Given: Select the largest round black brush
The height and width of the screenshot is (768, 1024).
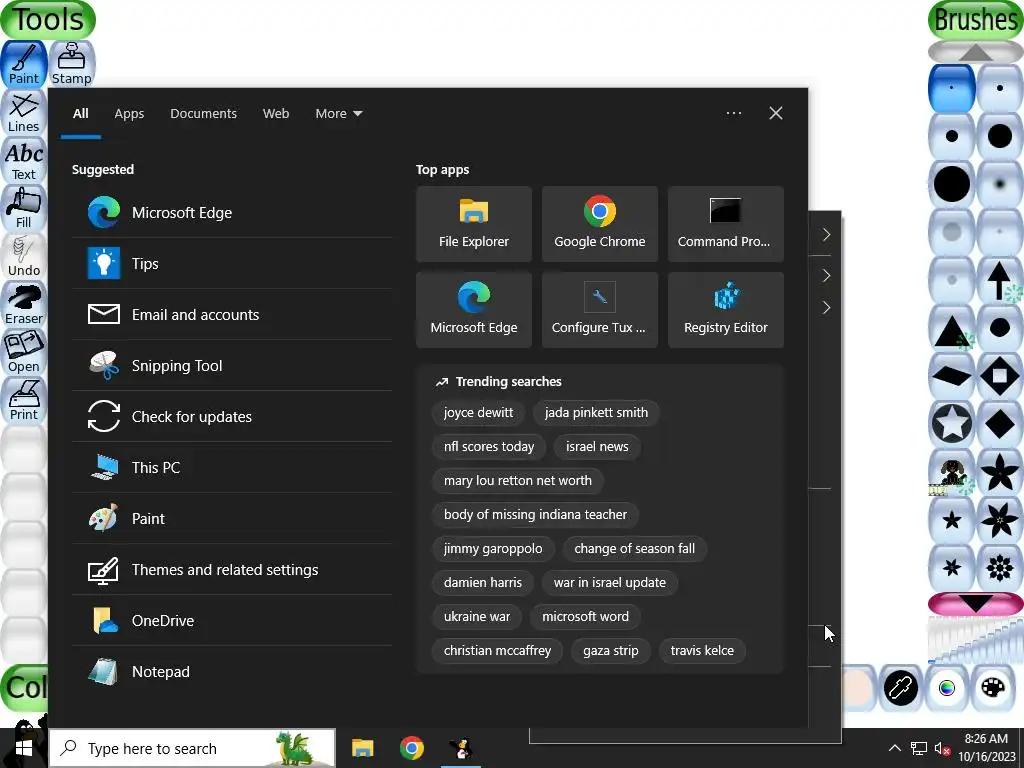Looking at the screenshot, I should [952, 184].
